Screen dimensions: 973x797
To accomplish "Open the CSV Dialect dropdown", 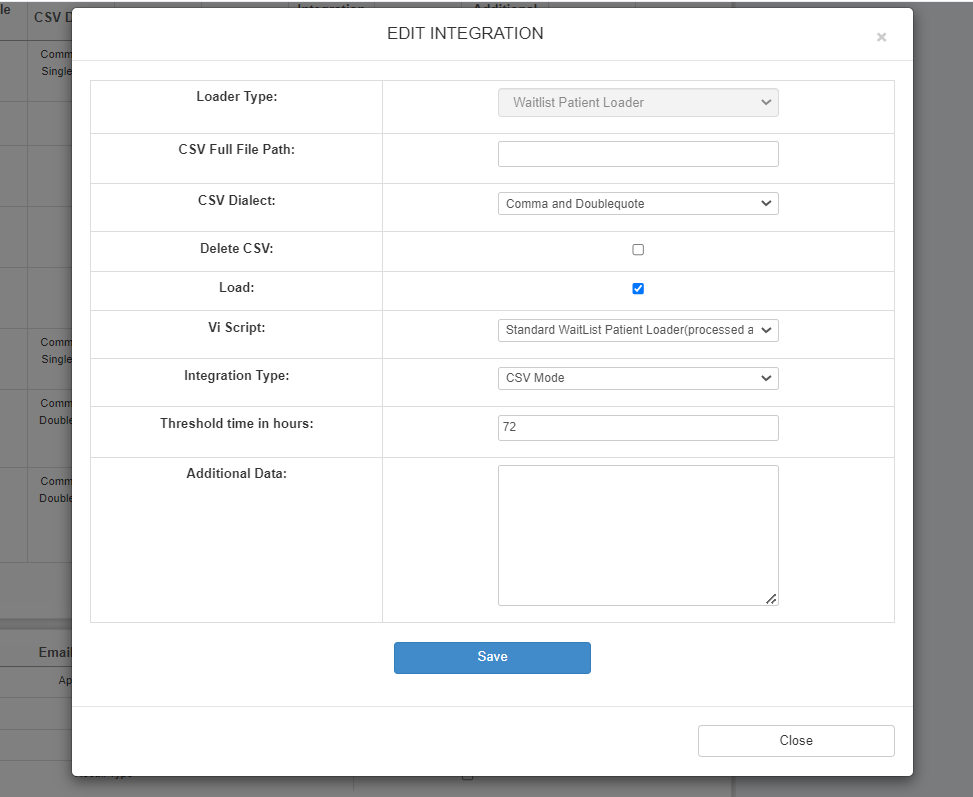I will [x=638, y=203].
